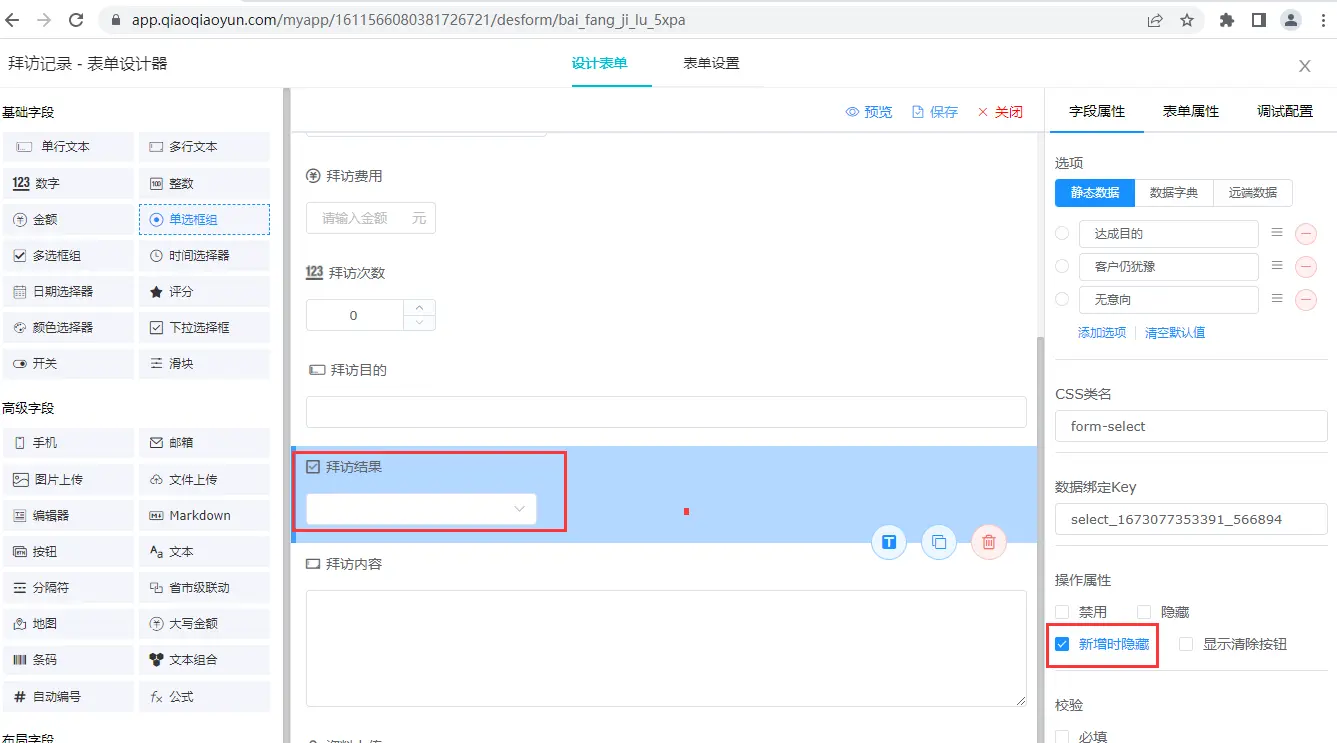Add the 下拉选择框 dropdown component

[204, 327]
